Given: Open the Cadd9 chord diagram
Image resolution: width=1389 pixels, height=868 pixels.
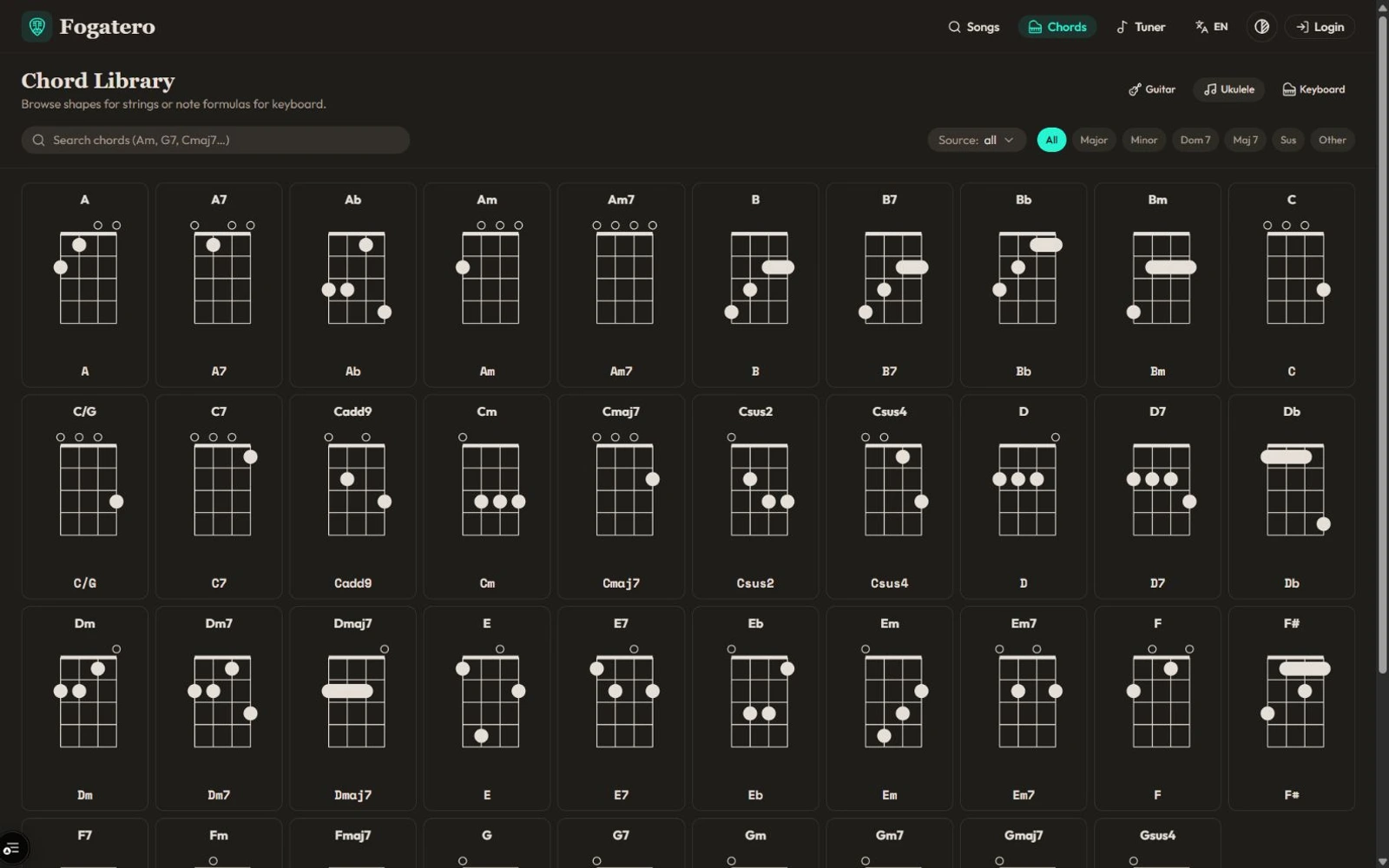Looking at the screenshot, I should tap(352, 496).
